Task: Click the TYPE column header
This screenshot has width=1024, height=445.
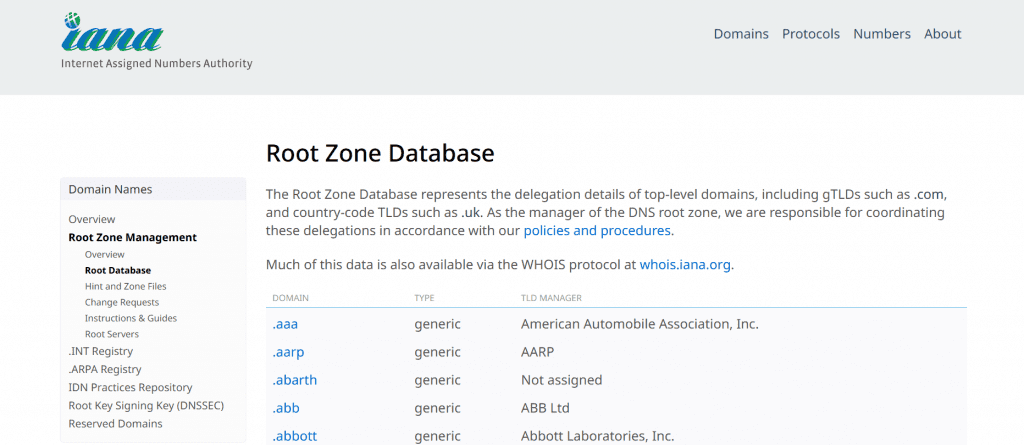Action: point(424,298)
